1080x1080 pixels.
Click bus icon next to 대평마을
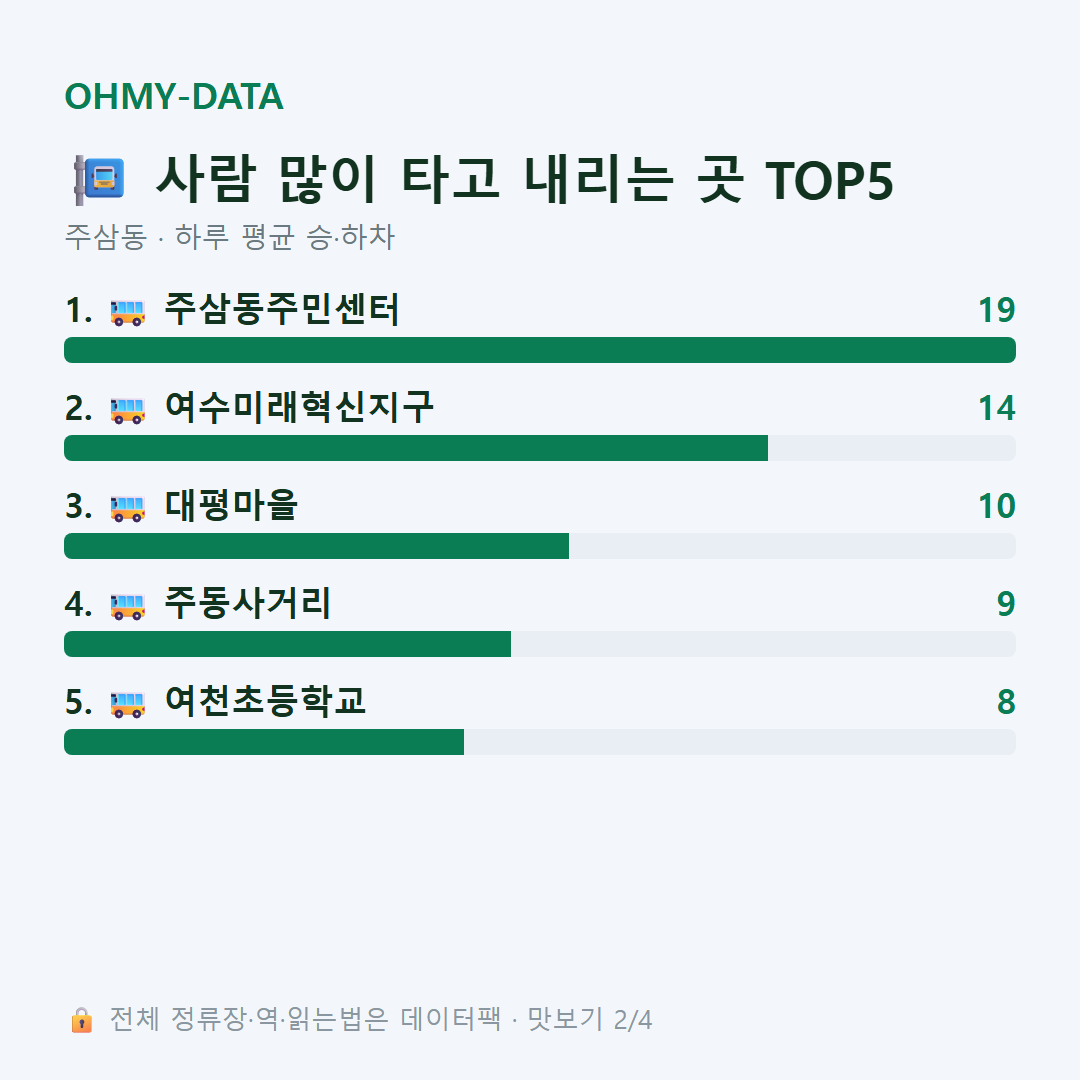coord(127,508)
